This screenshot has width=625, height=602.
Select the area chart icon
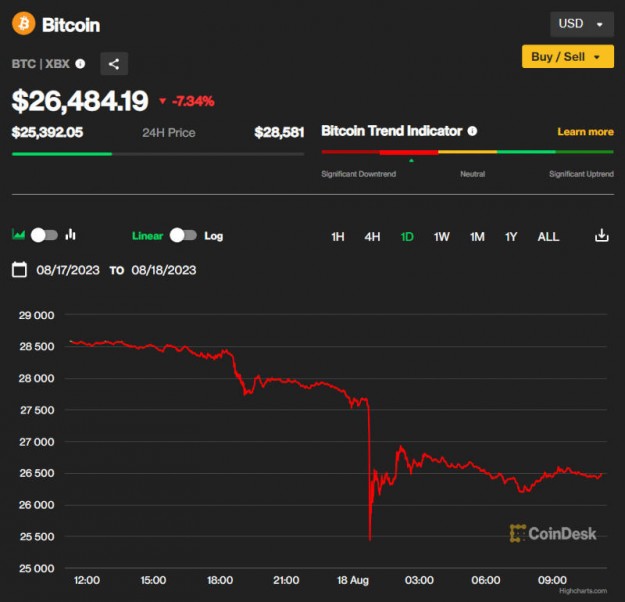[x=18, y=235]
